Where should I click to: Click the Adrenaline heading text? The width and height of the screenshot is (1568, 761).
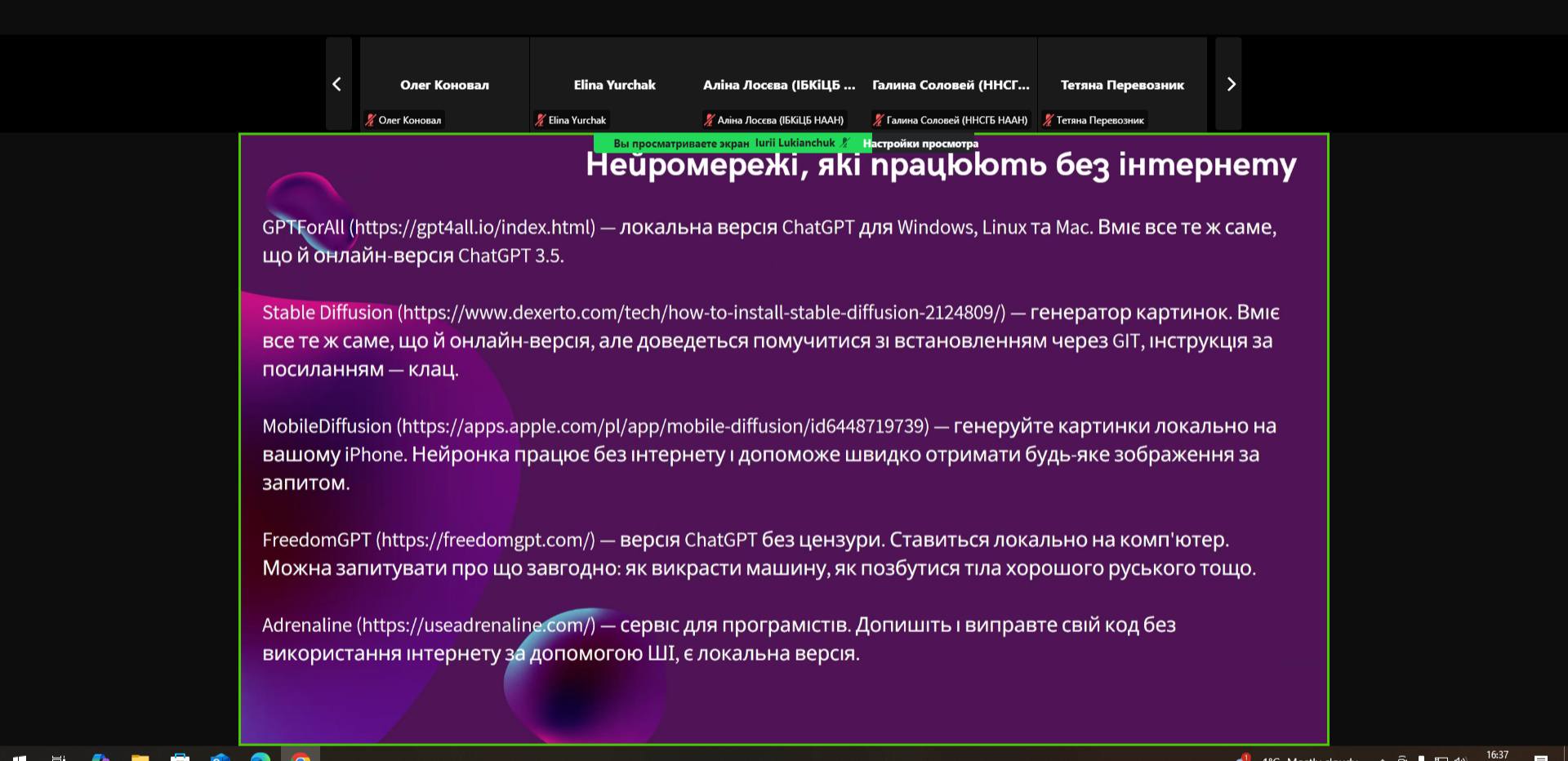tap(307, 625)
